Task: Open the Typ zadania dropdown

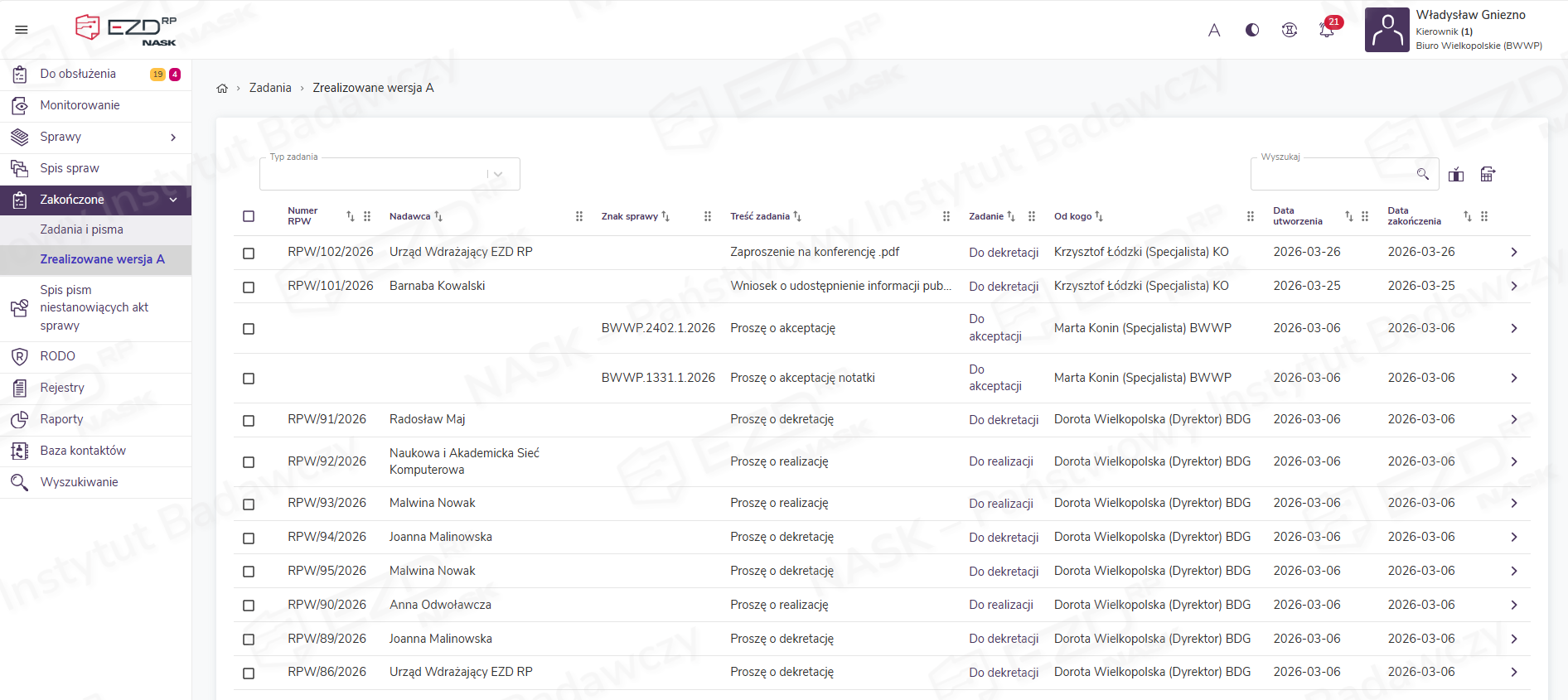Action: (390, 174)
